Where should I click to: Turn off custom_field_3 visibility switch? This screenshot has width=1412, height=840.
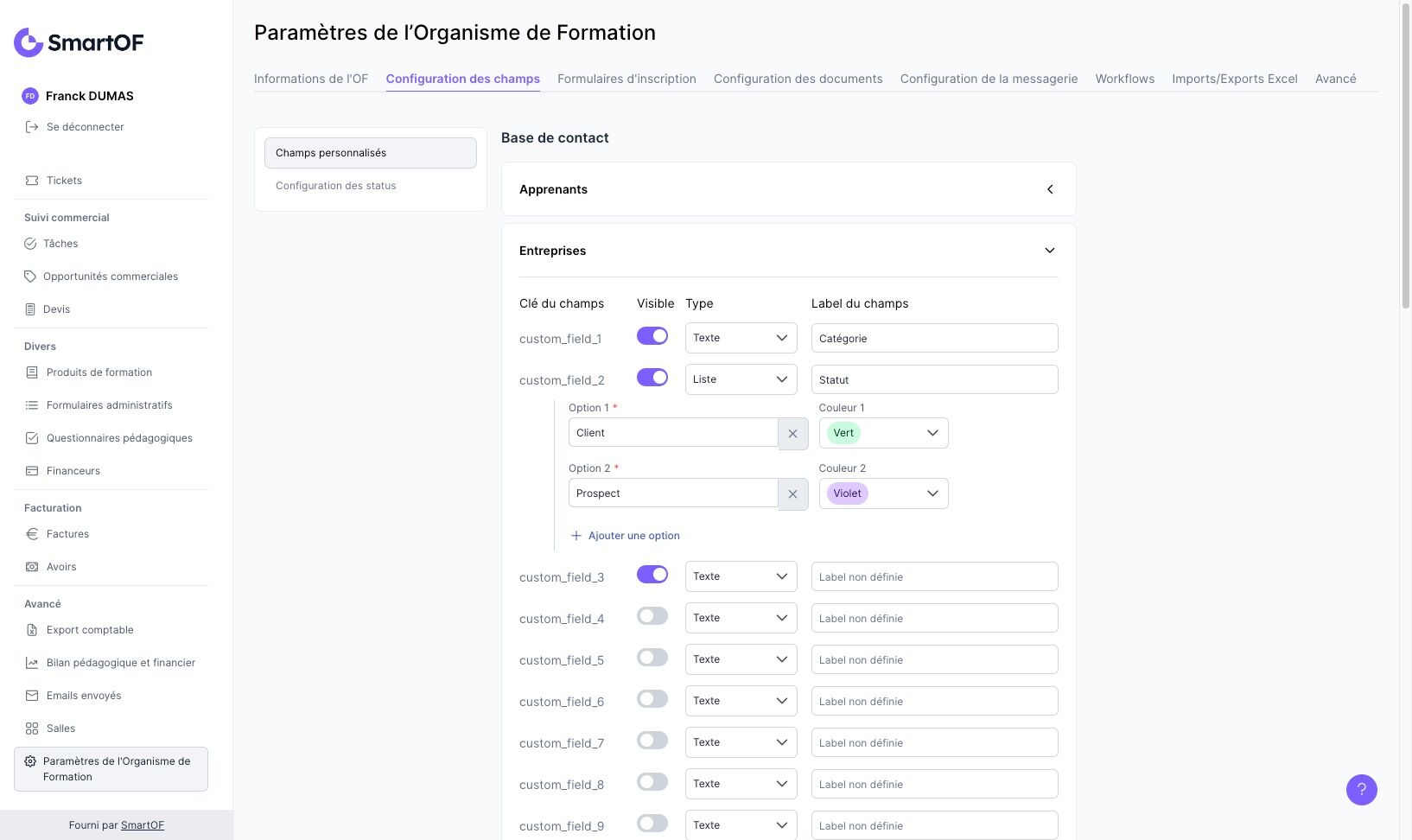pyautogui.click(x=652, y=575)
